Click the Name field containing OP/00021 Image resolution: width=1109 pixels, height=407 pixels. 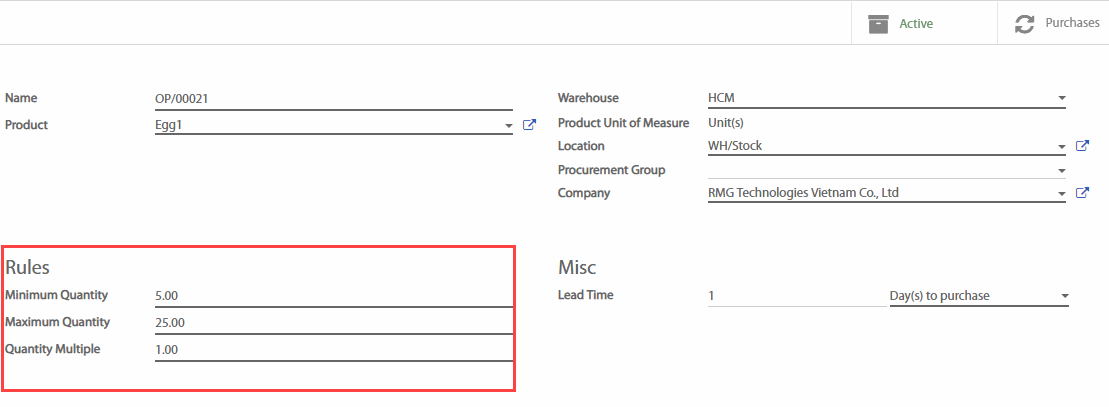pyautogui.click(x=330, y=99)
